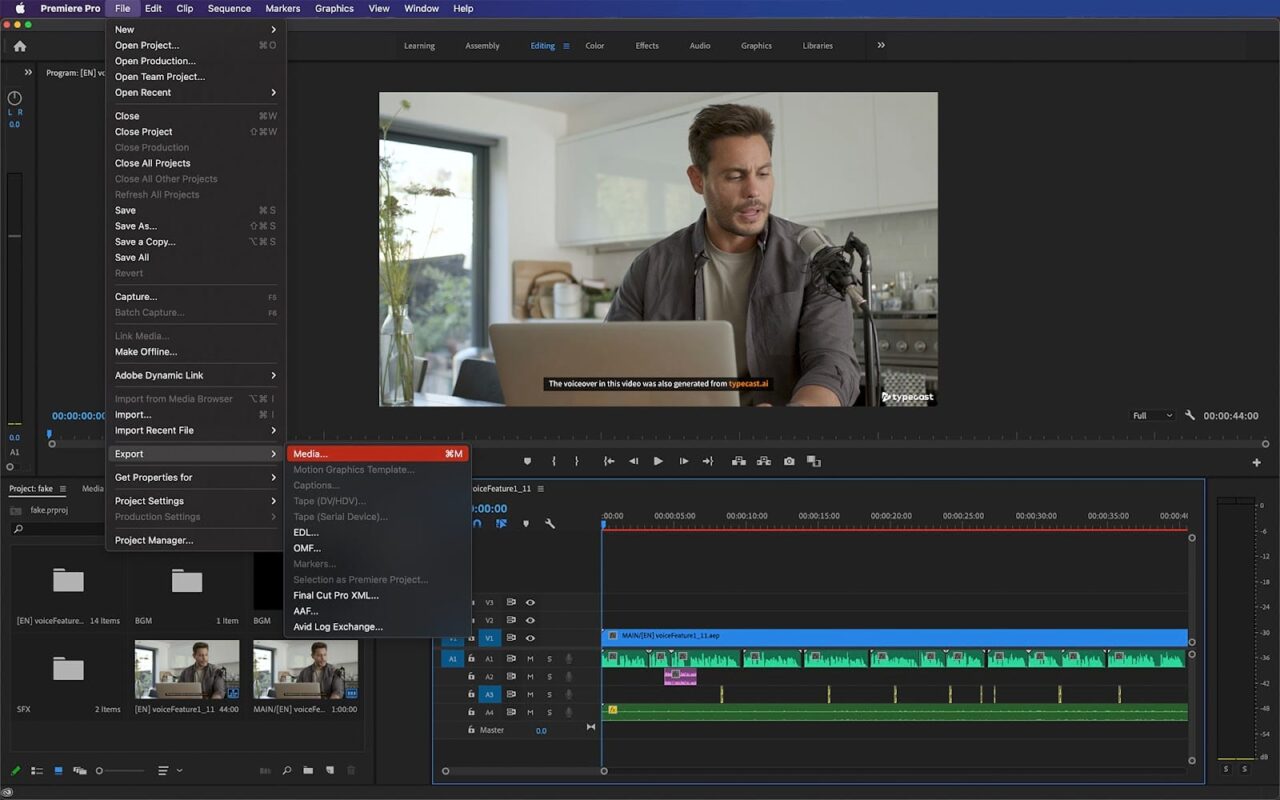Hide the V2 track output with the eye toggle
Viewport: 1280px width, 800px height.
(x=532, y=620)
